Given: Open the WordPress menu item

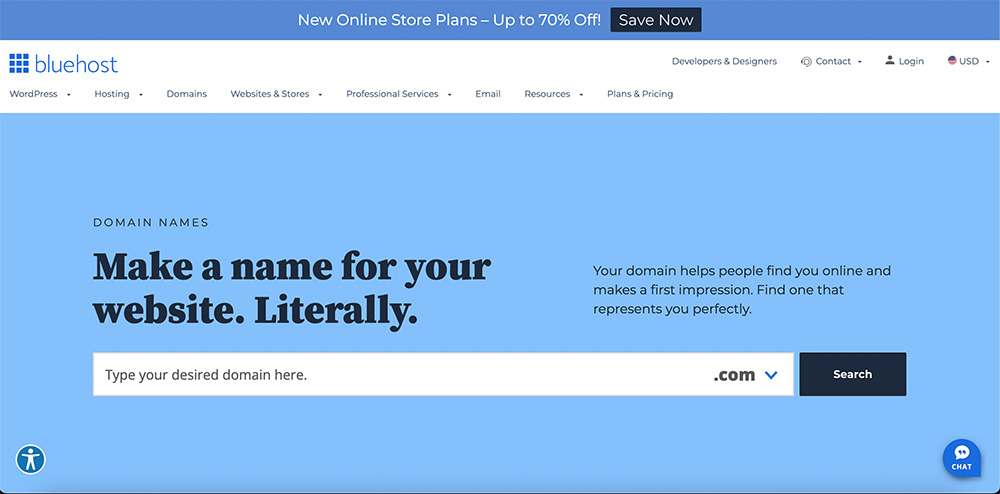Looking at the screenshot, I should click(x=33, y=94).
